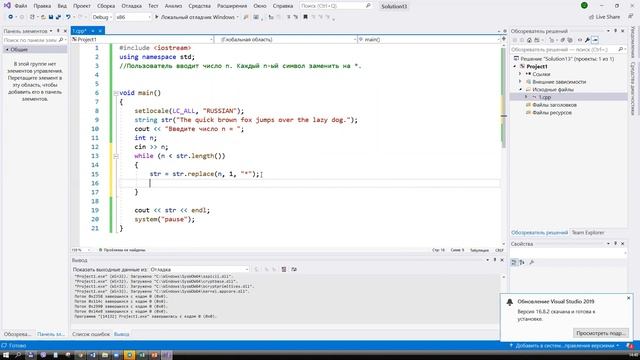This screenshot has width=640, height=360.
Task: Click the taskbar search icon
Action: click(x=18, y=355)
